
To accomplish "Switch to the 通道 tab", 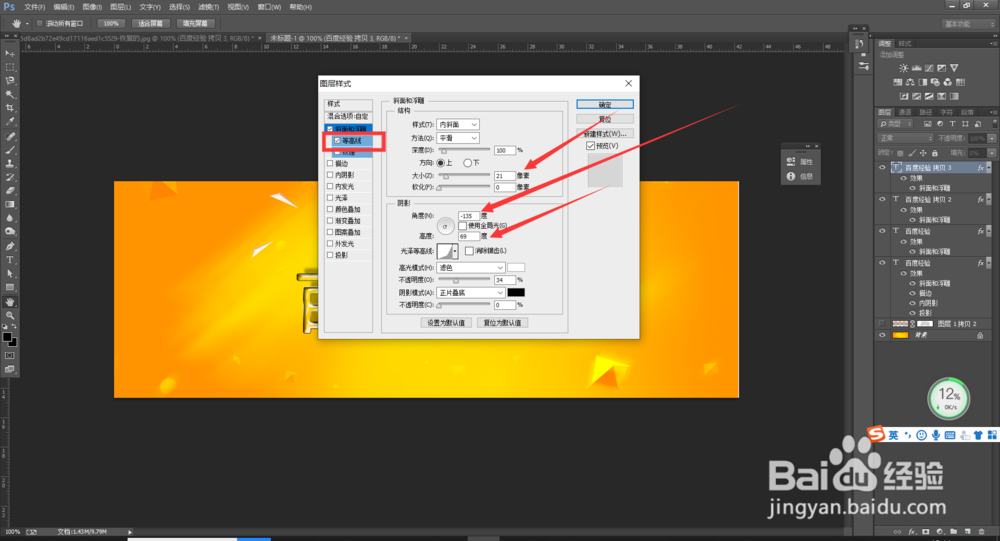I will (905, 112).
